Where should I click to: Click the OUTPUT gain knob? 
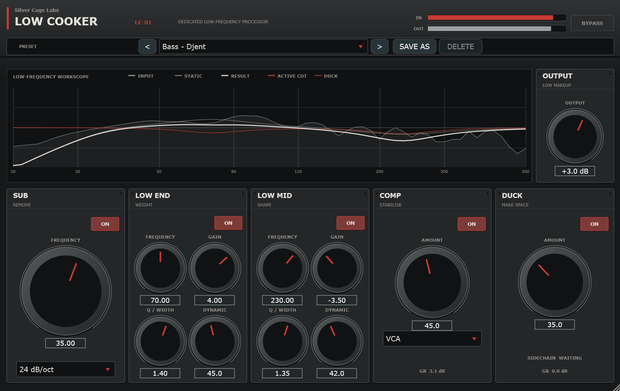pyautogui.click(x=575, y=136)
